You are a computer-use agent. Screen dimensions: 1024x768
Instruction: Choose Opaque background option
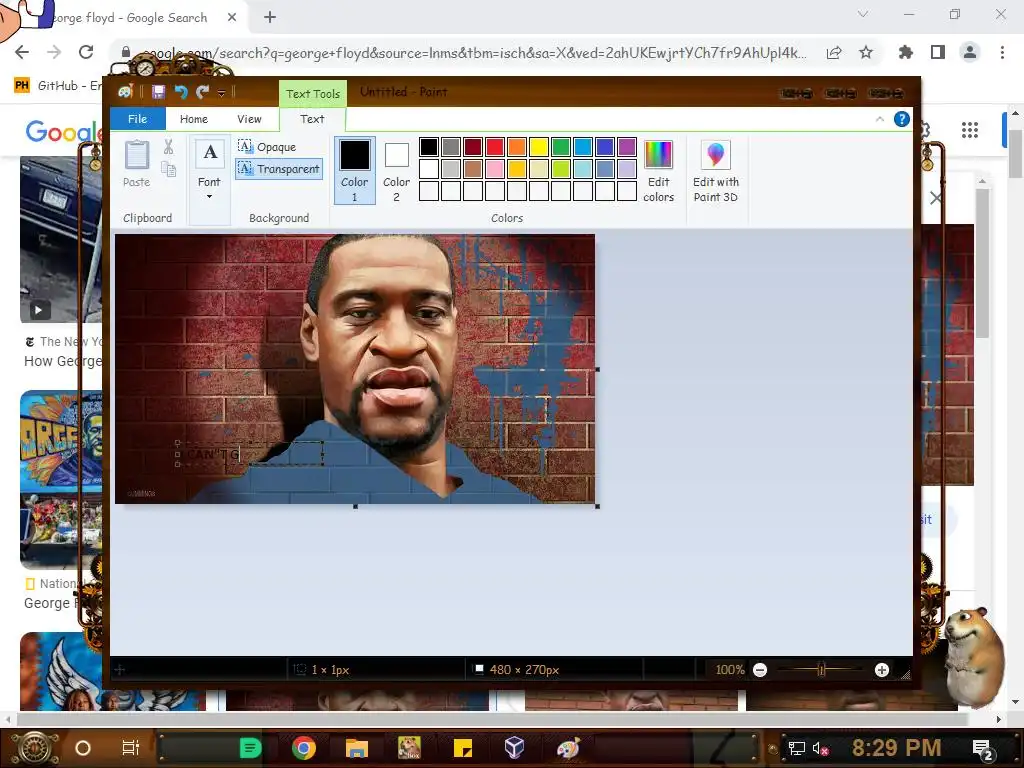point(267,147)
